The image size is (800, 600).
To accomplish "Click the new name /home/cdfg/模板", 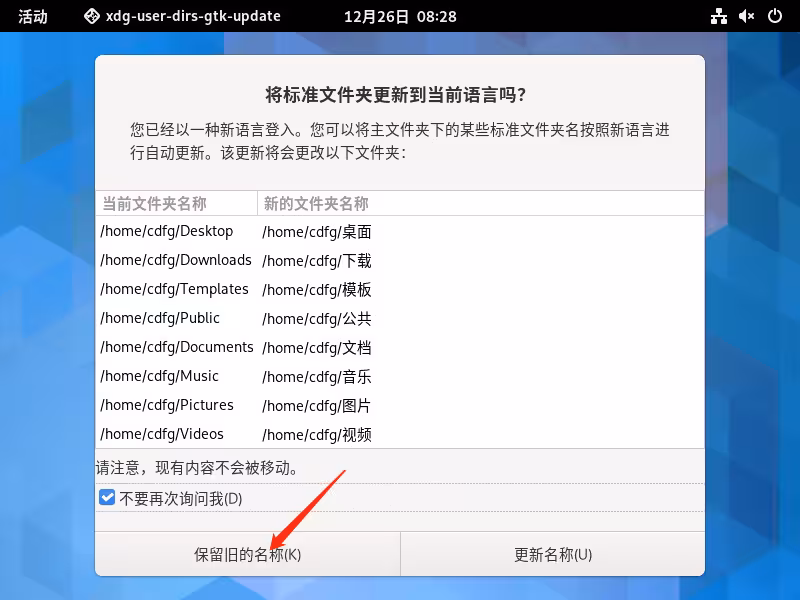I will coord(317,290).
